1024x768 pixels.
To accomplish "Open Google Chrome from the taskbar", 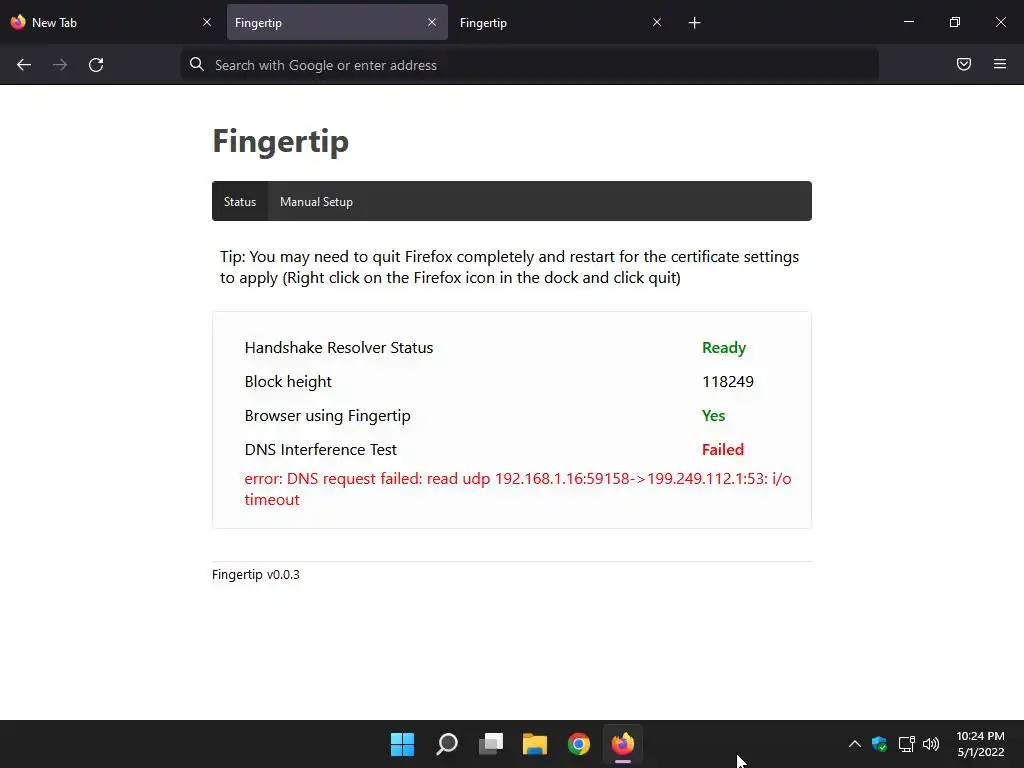I will pos(579,744).
